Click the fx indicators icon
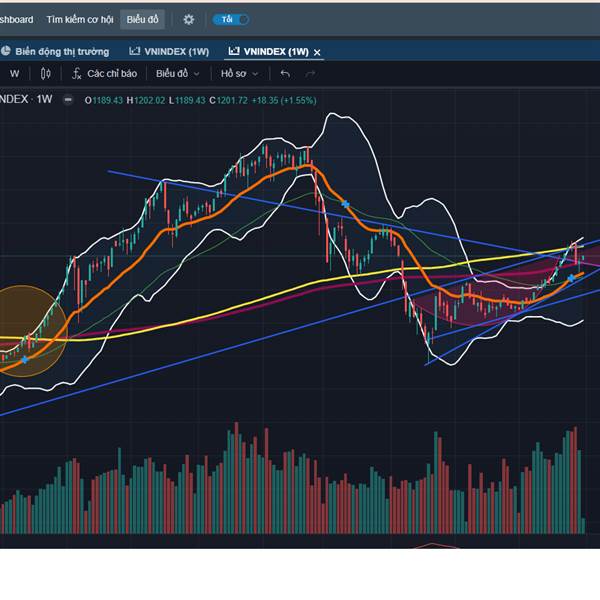Viewport: 600px width, 600px height. [x=76, y=73]
